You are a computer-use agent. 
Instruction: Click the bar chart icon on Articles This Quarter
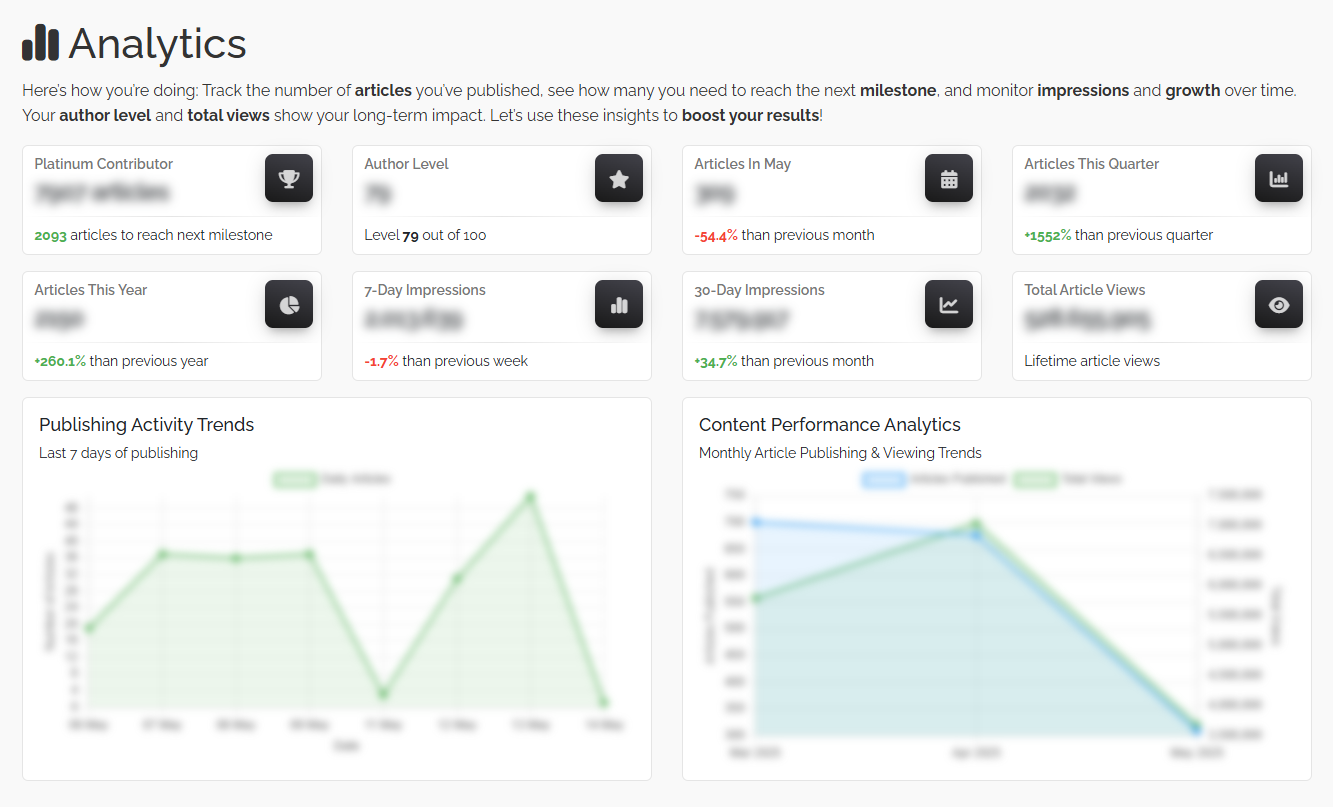coord(1278,178)
